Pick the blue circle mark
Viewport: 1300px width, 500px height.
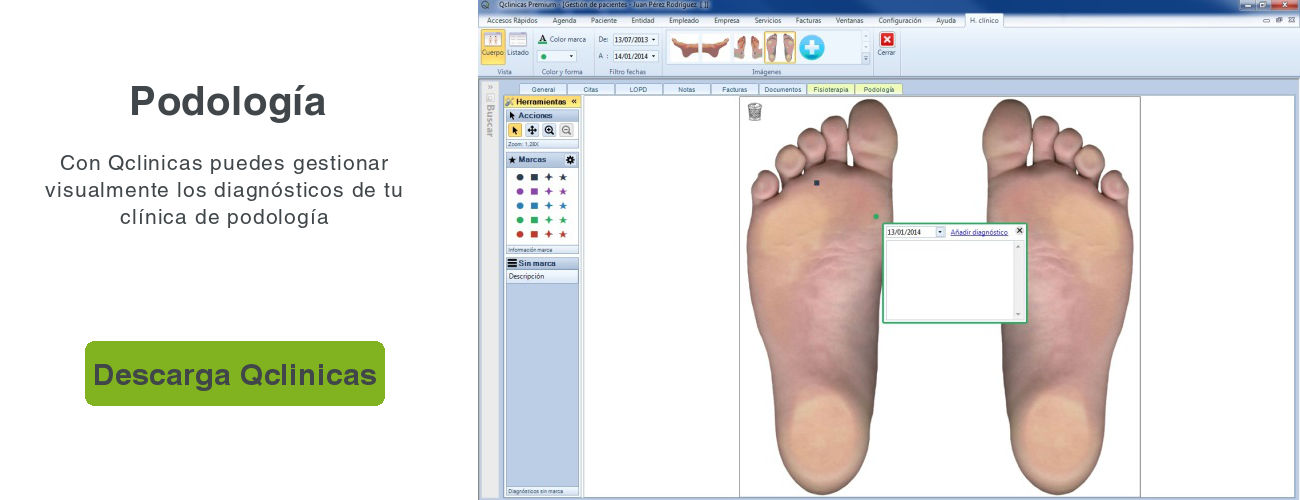[x=520, y=205]
